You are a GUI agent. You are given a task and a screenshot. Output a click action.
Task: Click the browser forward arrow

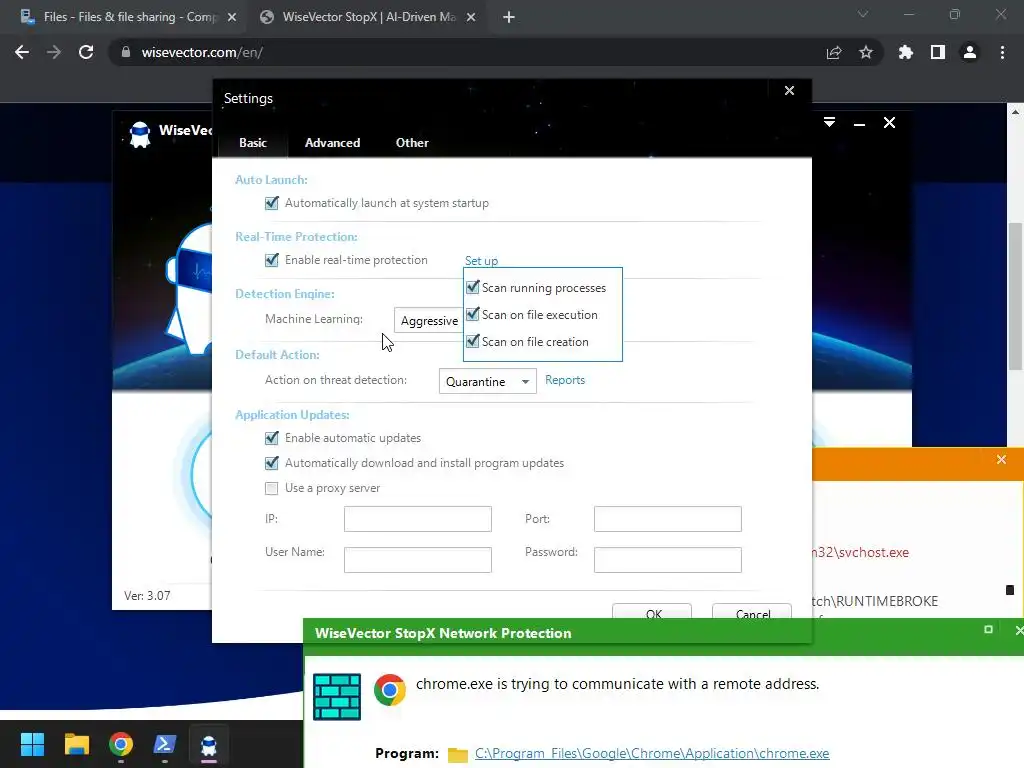point(54,52)
